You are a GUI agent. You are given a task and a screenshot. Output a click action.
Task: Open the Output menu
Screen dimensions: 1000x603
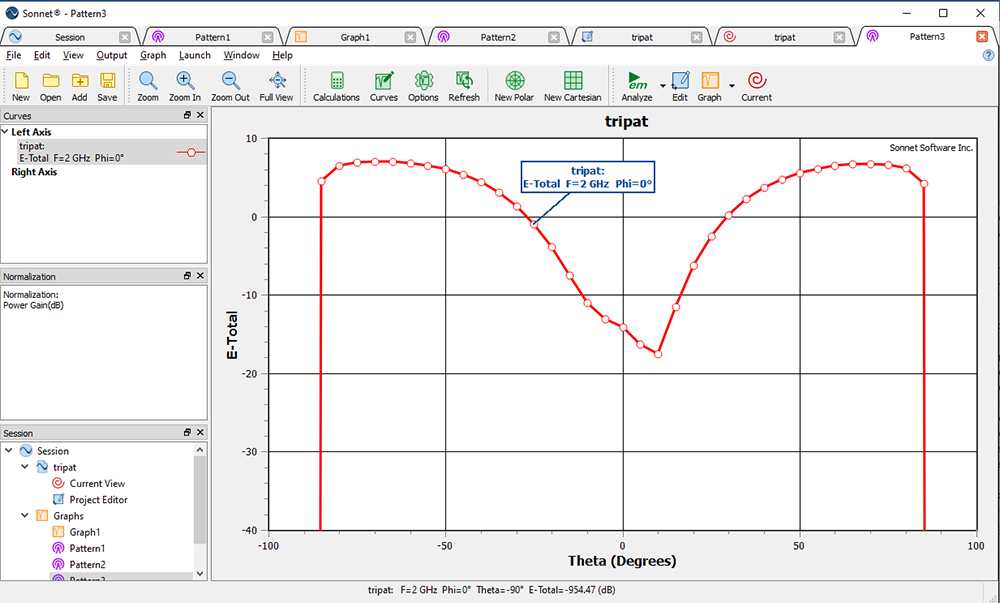pyautogui.click(x=112, y=55)
